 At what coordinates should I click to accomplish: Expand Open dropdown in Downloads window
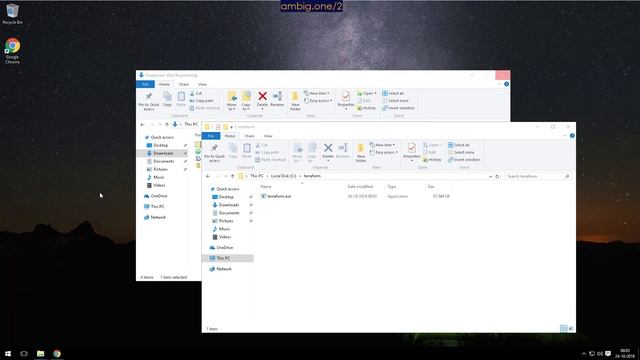tap(367, 93)
